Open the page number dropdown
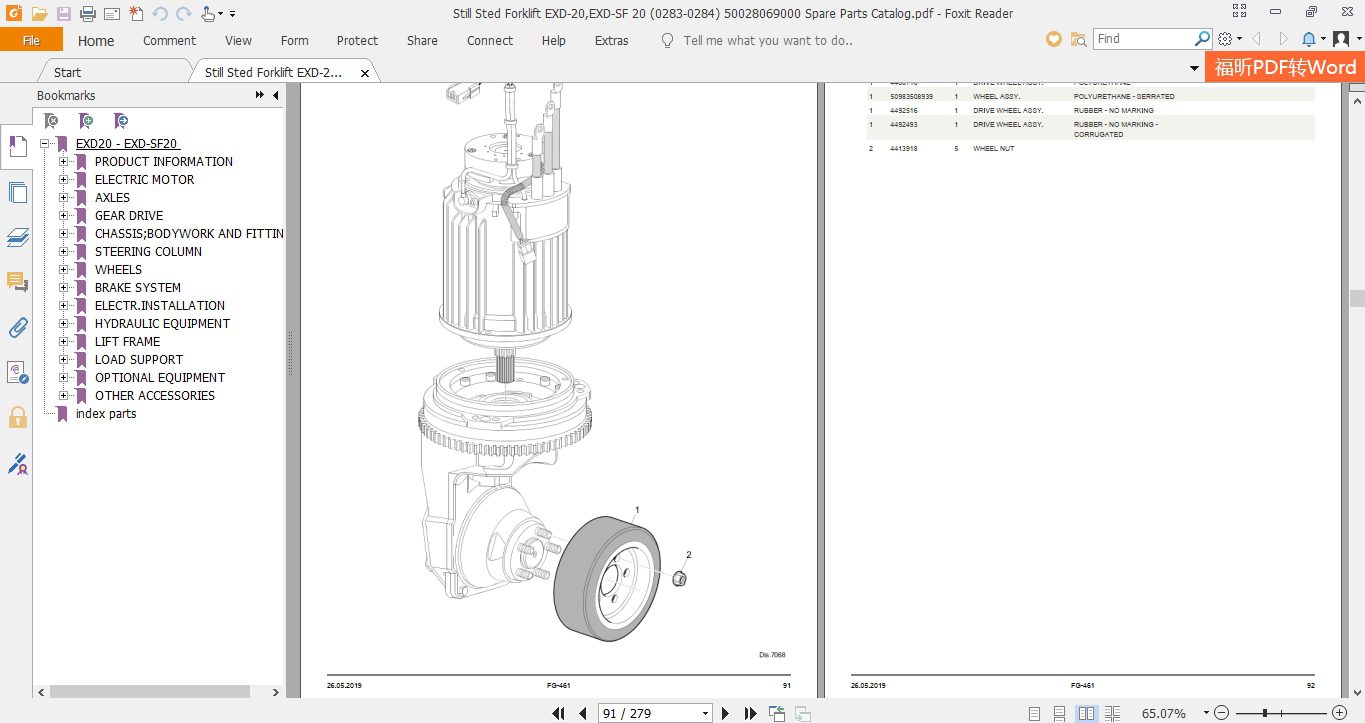Viewport: 1365px width, 723px height. click(706, 713)
